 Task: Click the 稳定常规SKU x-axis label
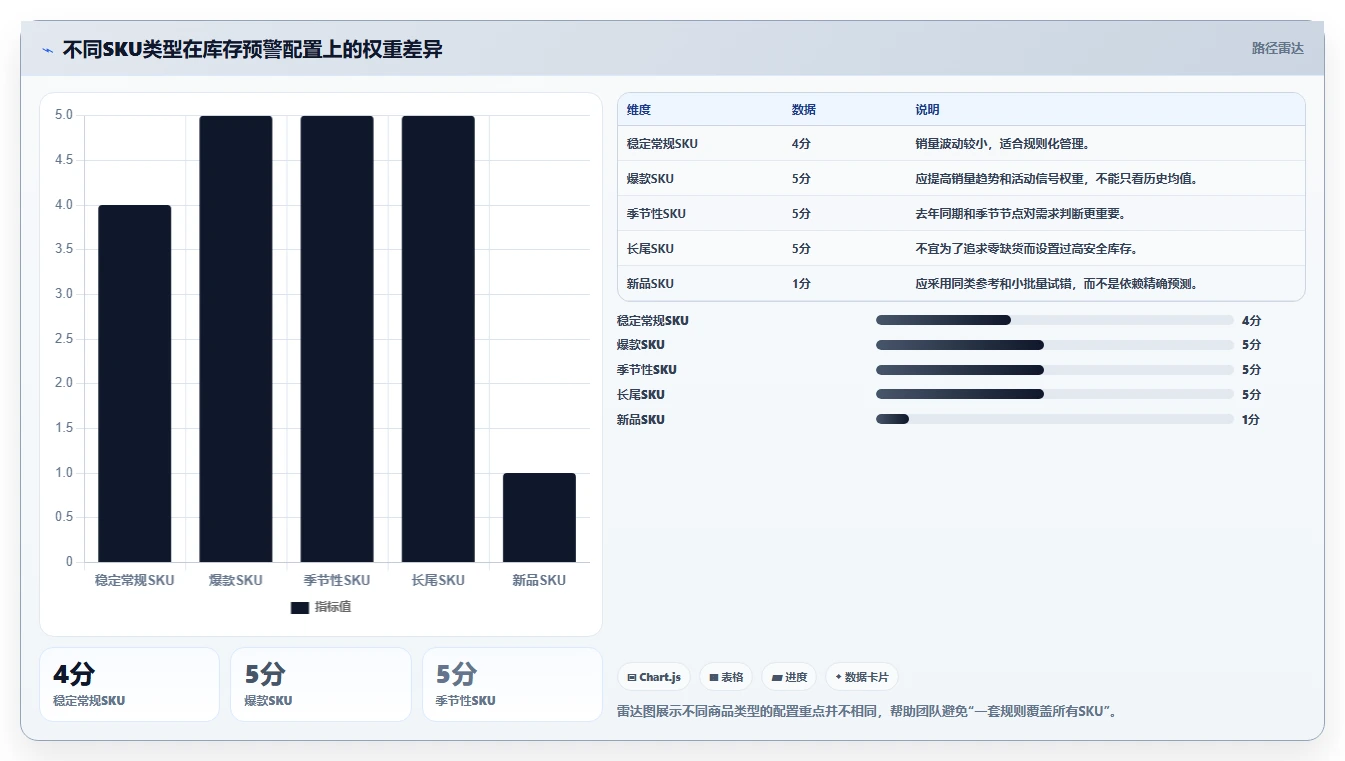click(x=135, y=580)
